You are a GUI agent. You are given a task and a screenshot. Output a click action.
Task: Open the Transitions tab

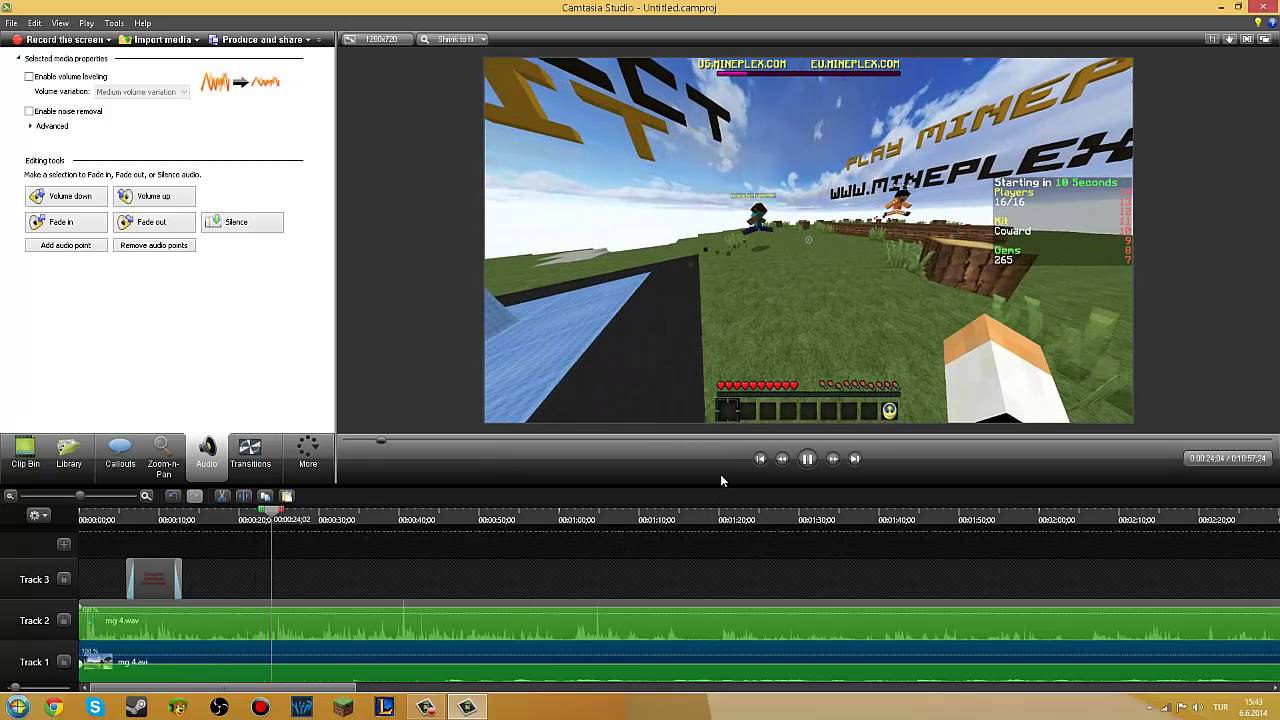click(x=250, y=453)
